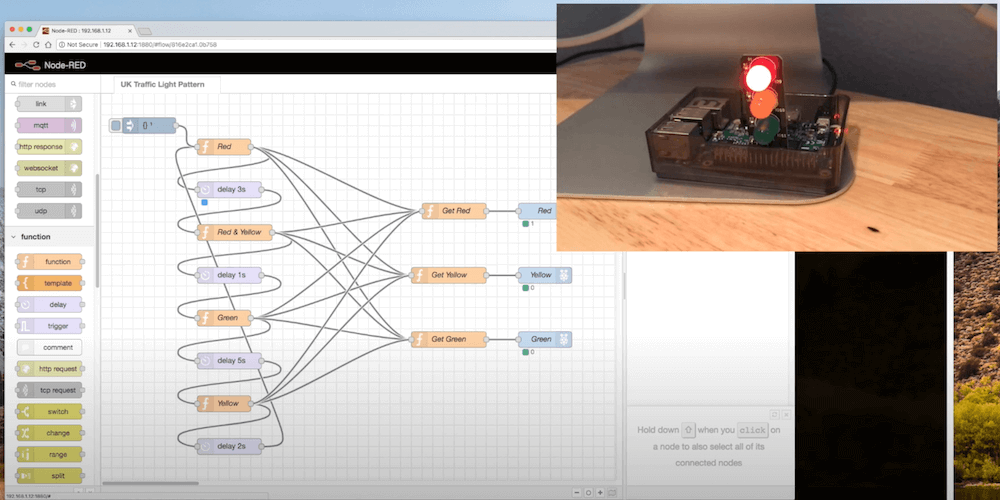
Task: Select the delay 2s node
Action: point(230,446)
